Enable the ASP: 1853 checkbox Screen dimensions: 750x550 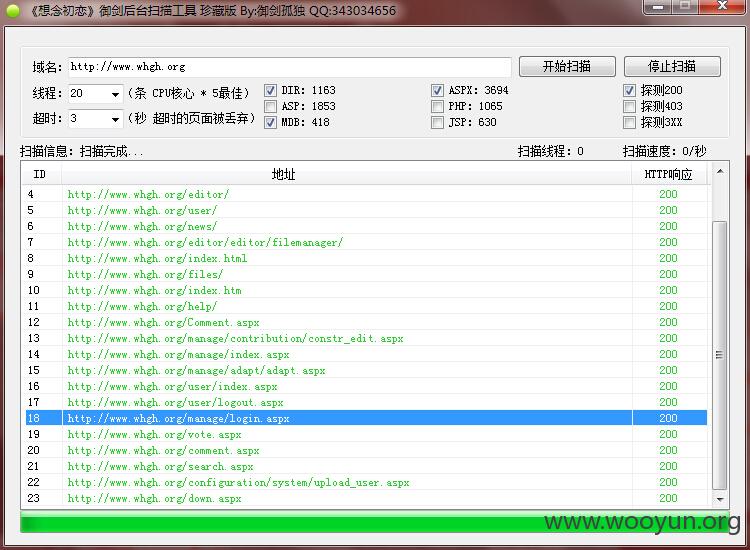(270, 106)
